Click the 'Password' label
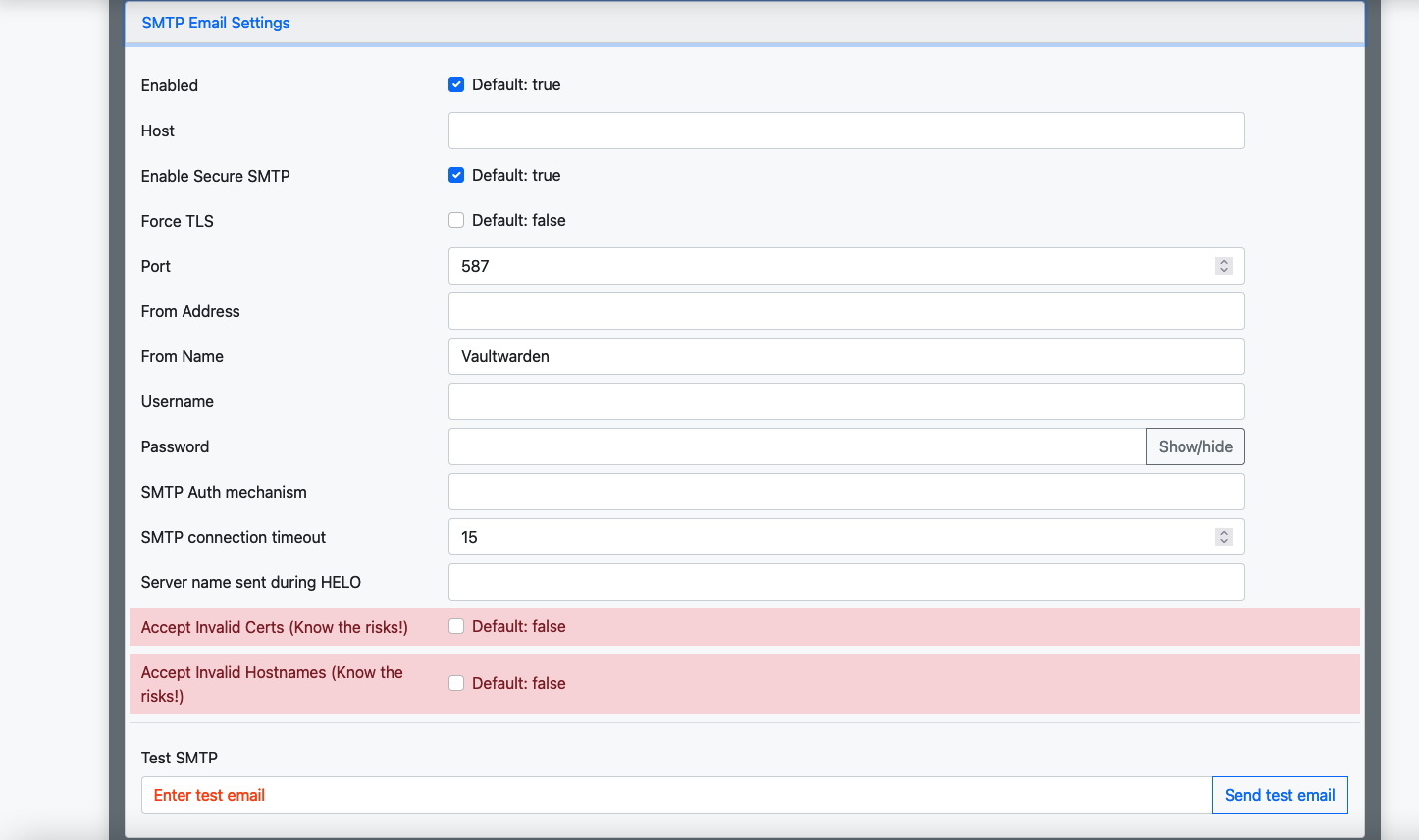Image resolution: width=1419 pixels, height=840 pixels. click(175, 446)
